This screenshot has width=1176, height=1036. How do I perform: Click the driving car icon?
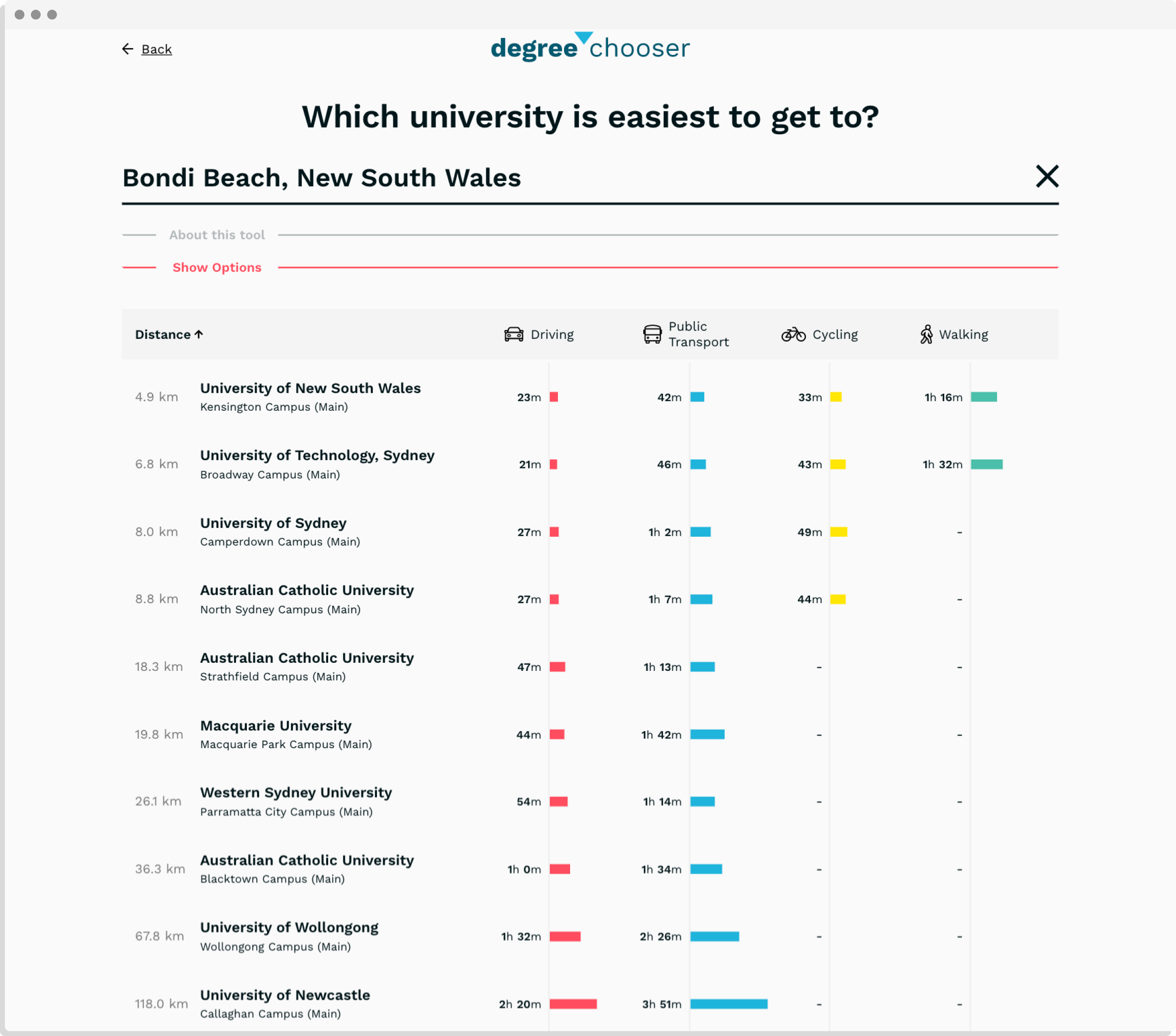[x=513, y=334]
